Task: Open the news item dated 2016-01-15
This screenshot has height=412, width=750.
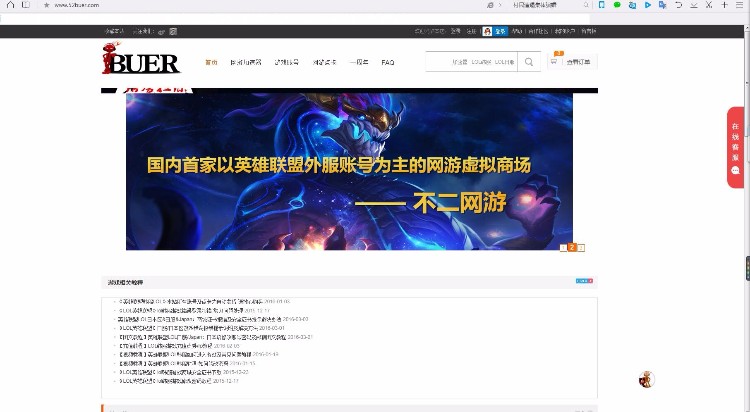Action: (x=187, y=364)
